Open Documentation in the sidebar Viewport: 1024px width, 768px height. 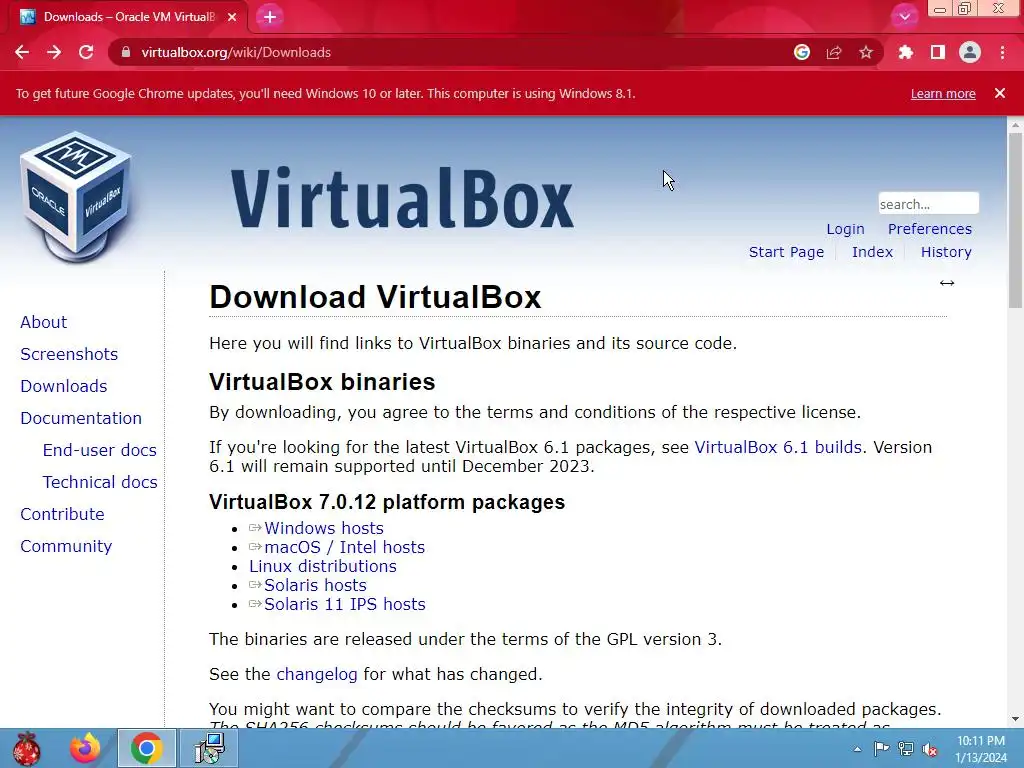point(81,418)
